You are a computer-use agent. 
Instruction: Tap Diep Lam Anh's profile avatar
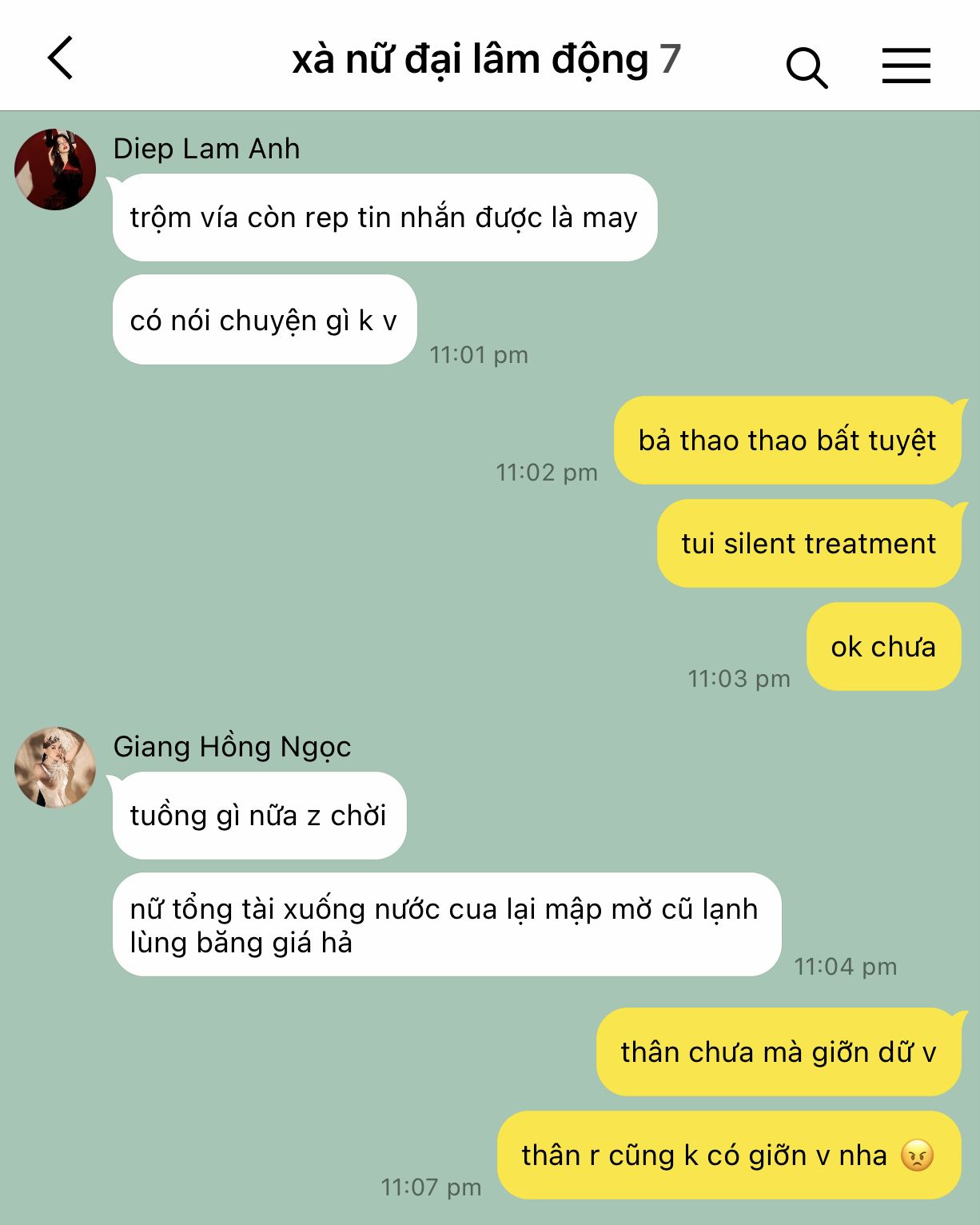pos(55,170)
